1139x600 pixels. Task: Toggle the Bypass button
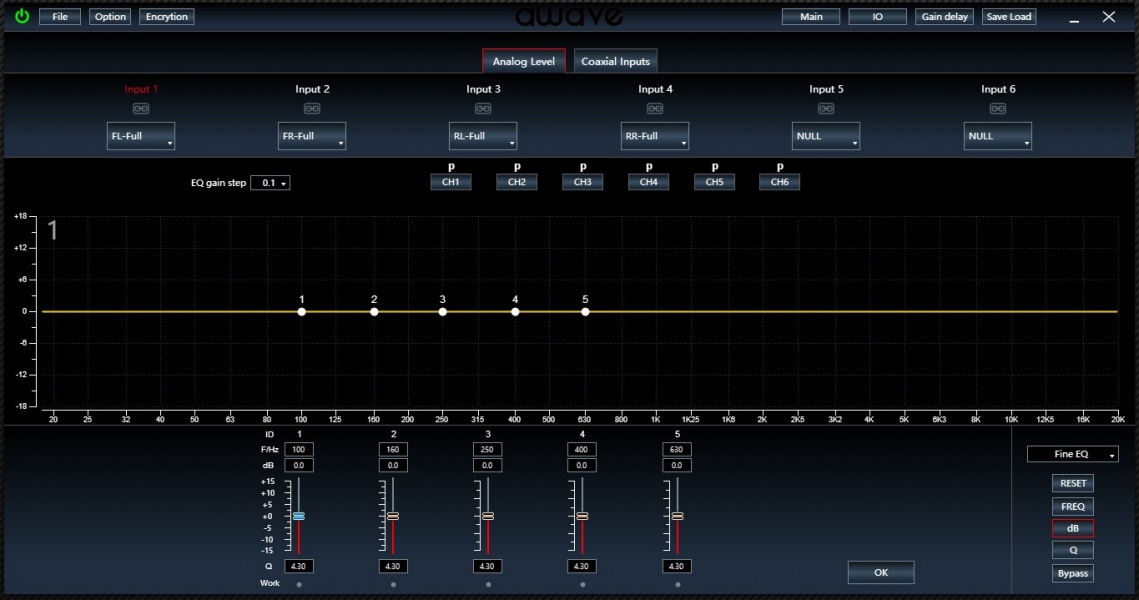pos(1072,573)
